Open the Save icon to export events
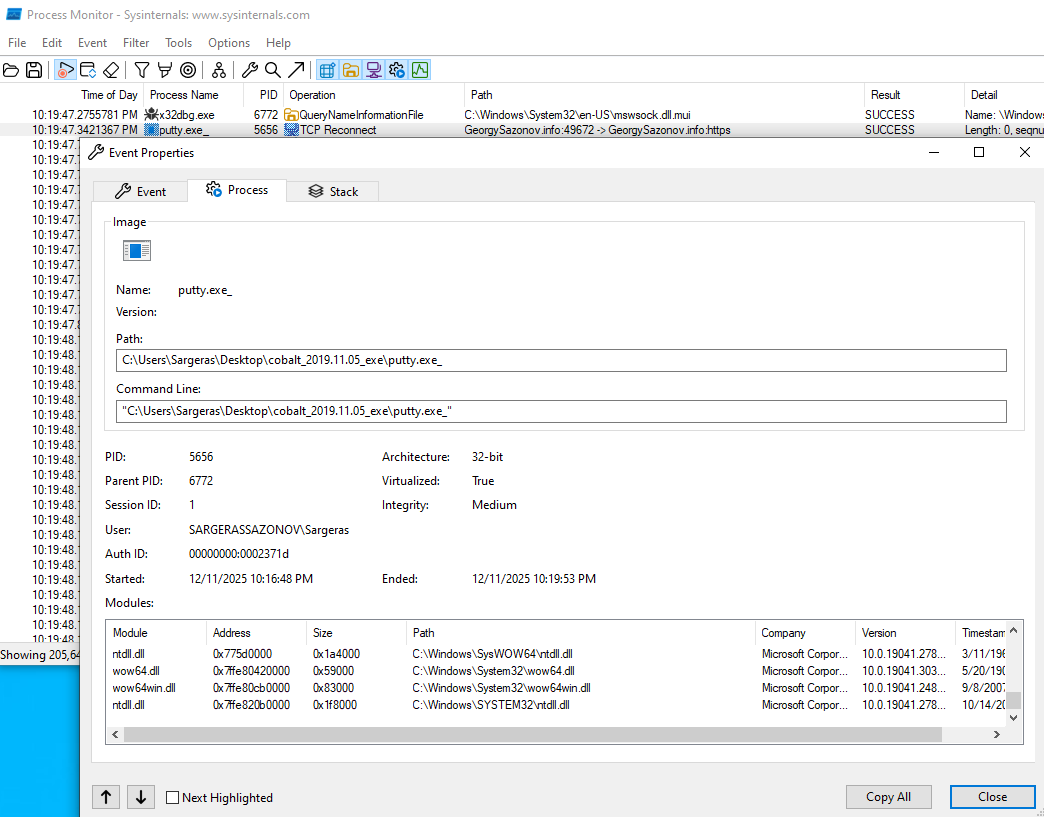This screenshot has height=817, width=1044. (x=34, y=69)
